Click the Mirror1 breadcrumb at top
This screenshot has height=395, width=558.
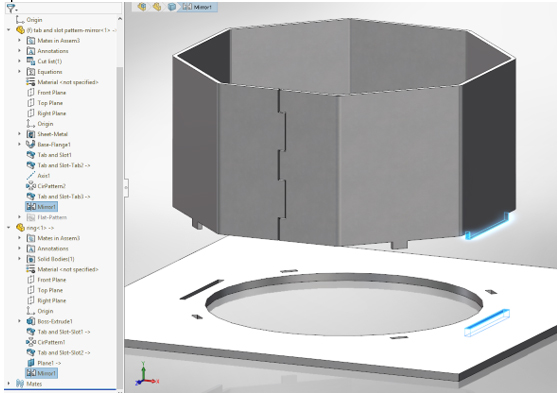198,7
